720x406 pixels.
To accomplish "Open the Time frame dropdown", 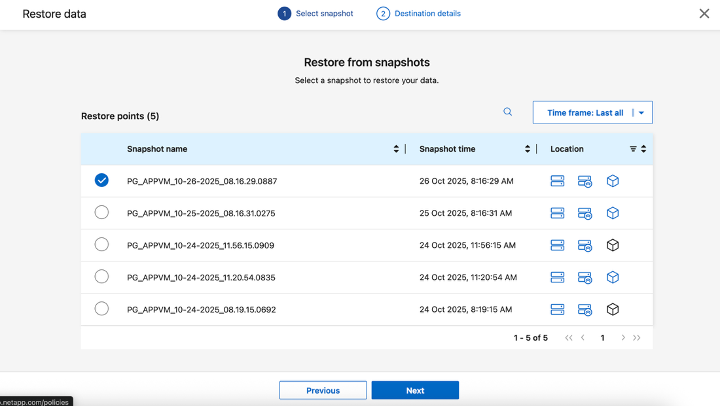I will 592,113.
